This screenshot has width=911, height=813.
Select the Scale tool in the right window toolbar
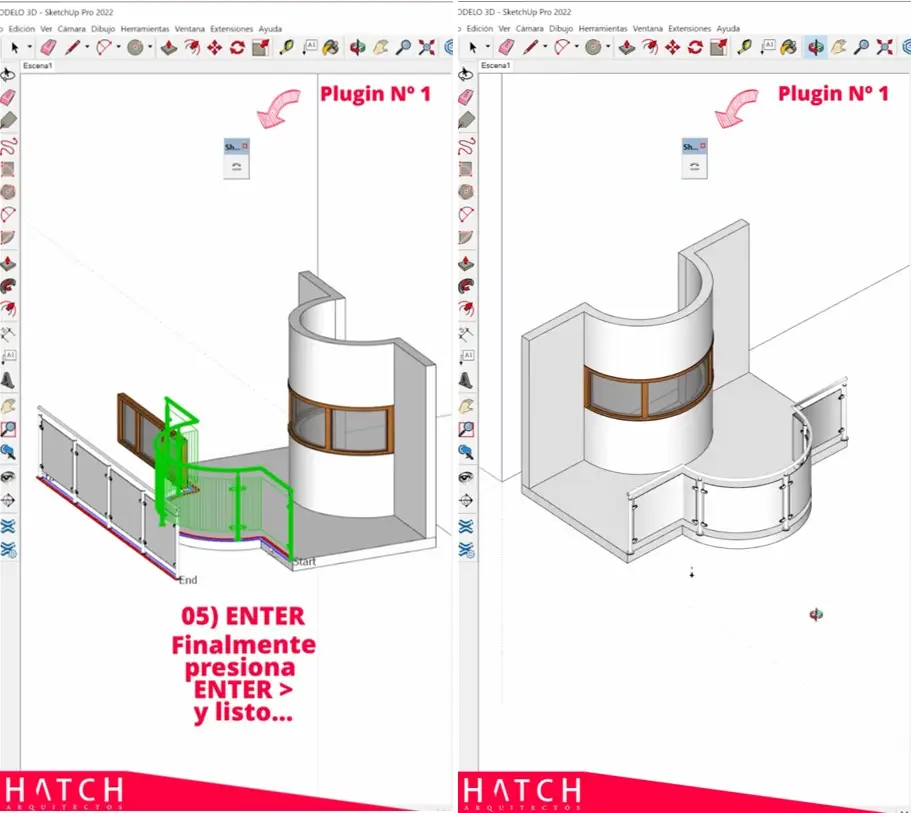718,47
